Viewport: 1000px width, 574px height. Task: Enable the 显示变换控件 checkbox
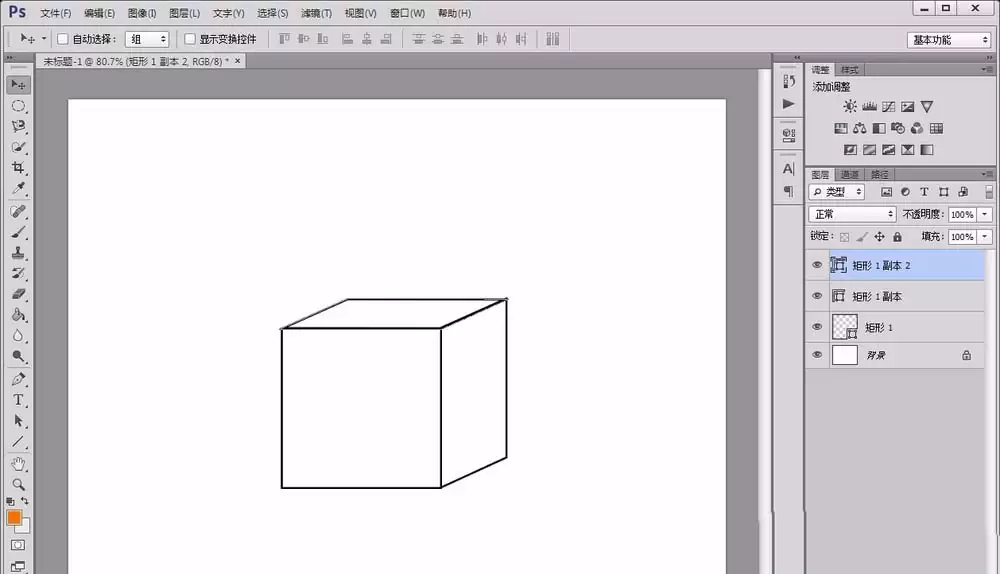pos(189,39)
